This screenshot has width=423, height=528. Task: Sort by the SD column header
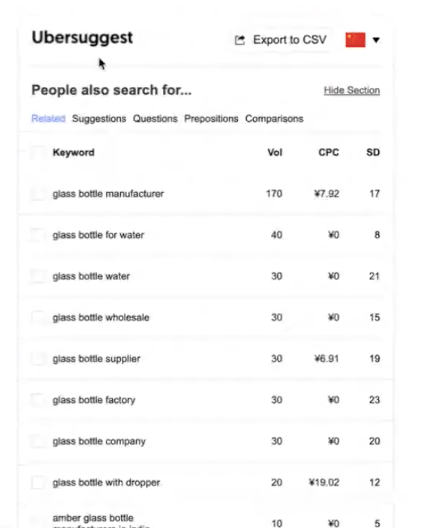tap(373, 153)
